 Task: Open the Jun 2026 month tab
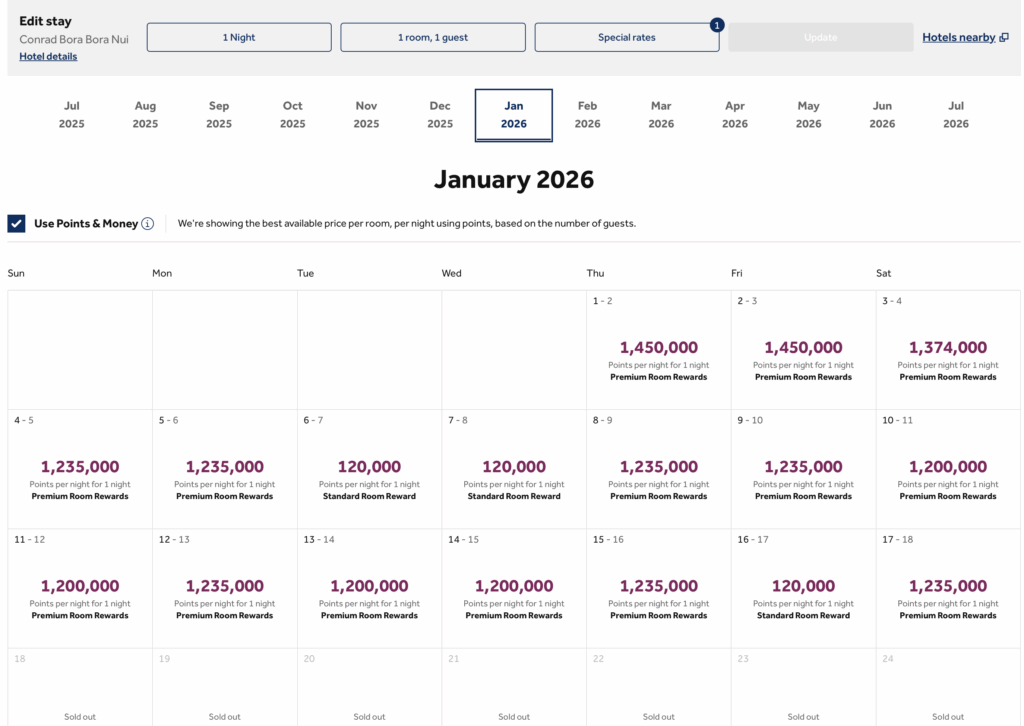pyautogui.click(x=882, y=115)
